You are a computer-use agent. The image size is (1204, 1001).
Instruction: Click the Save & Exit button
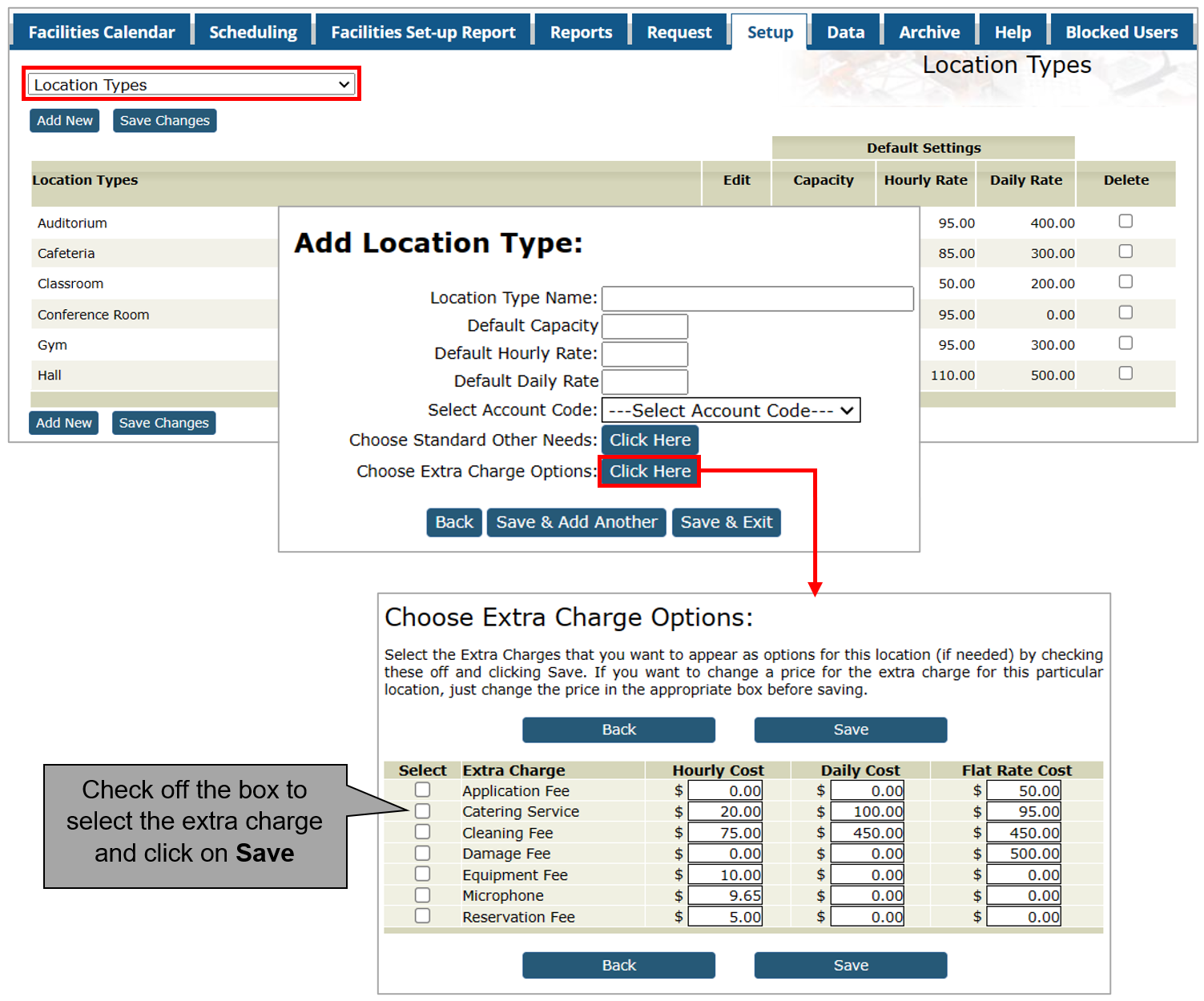click(727, 522)
